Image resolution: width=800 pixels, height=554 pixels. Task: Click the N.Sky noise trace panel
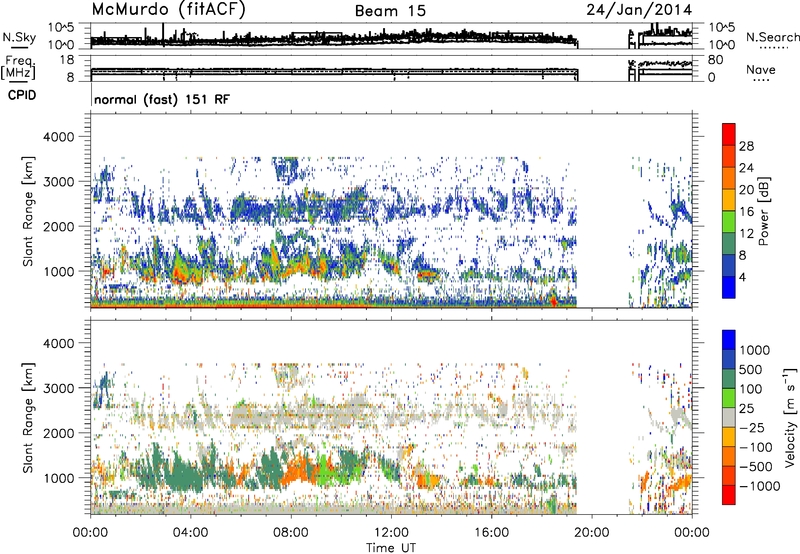pos(391,36)
